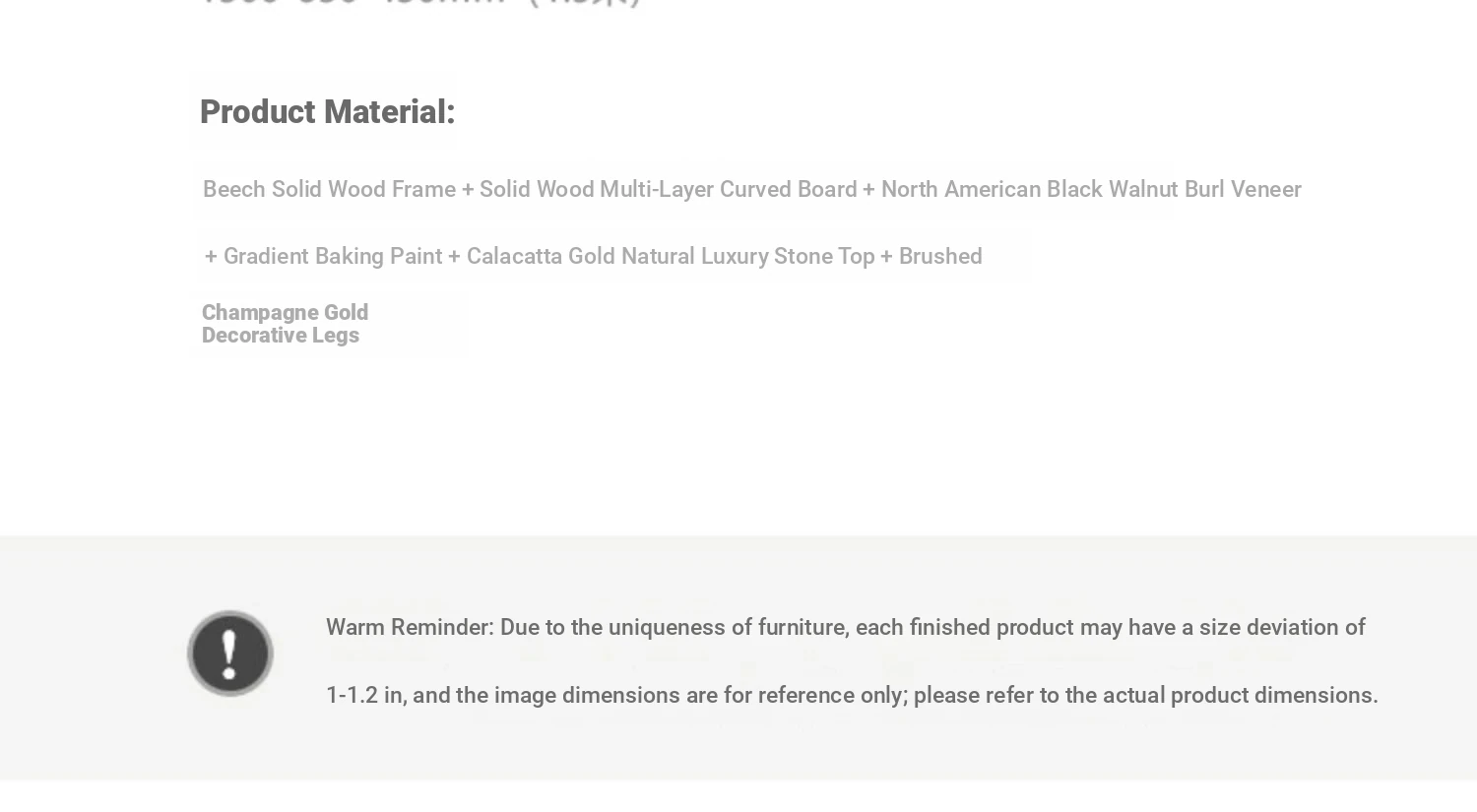Click the "Champagne Gold" text
This screenshot has height=812, width=1477.
(285, 312)
